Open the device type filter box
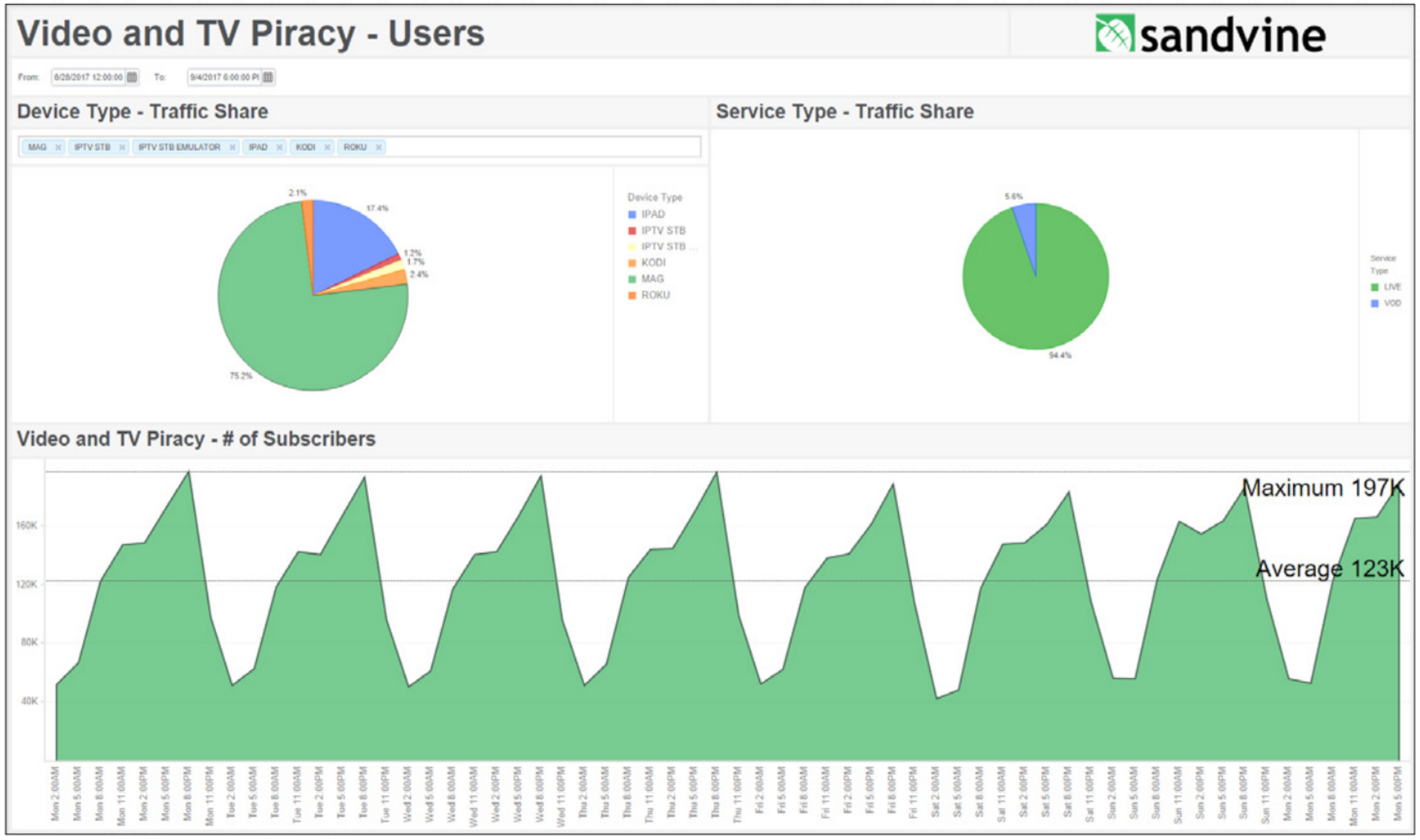 click(x=543, y=147)
